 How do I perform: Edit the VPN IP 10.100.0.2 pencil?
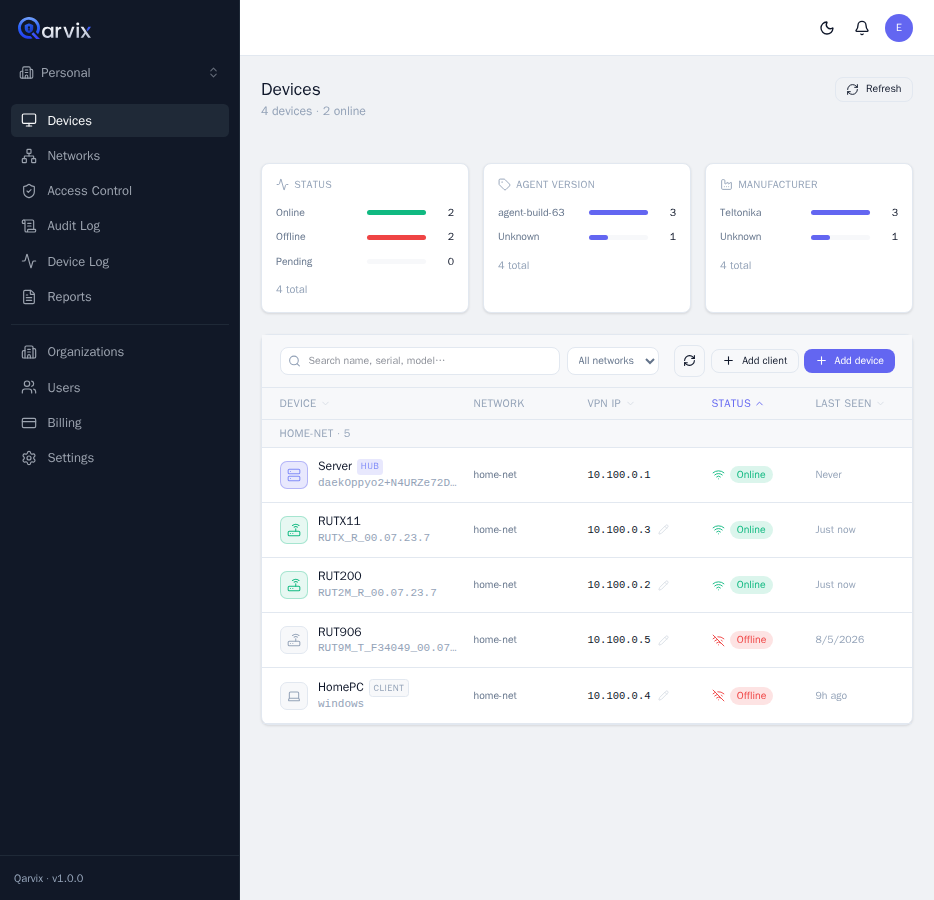[664, 585]
